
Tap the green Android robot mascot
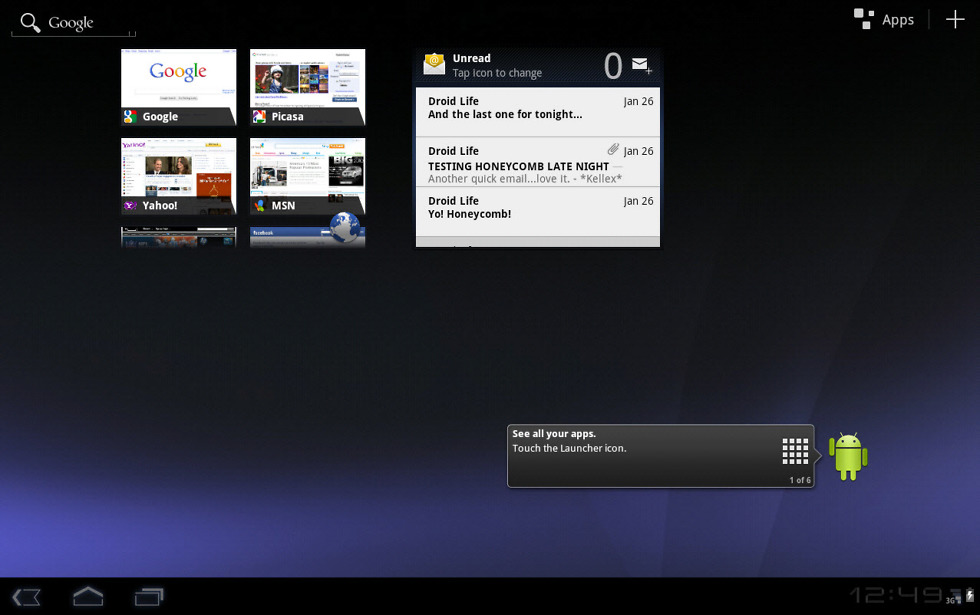(x=847, y=456)
